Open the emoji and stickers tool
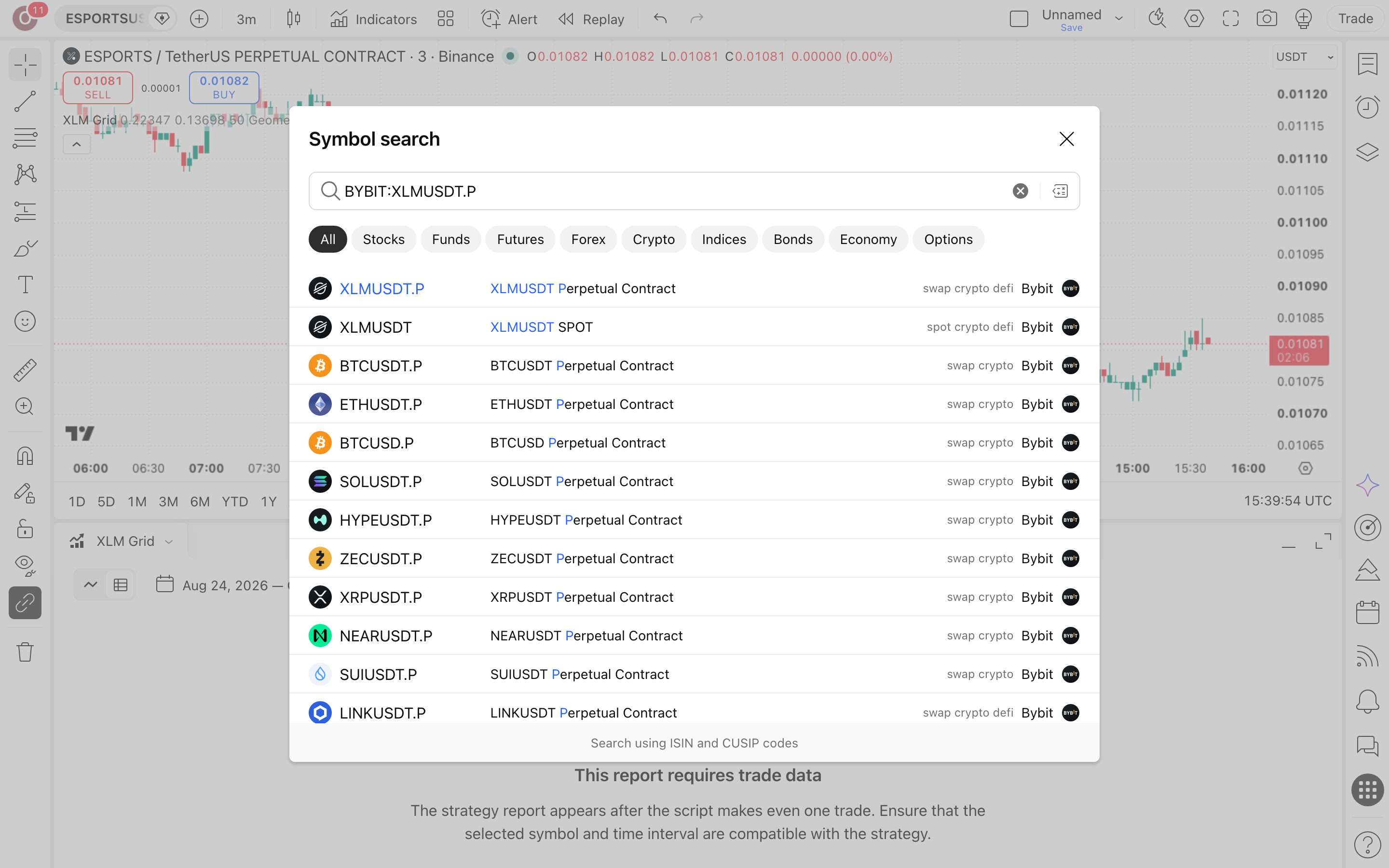This screenshot has width=1389, height=868. [x=25, y=322]
